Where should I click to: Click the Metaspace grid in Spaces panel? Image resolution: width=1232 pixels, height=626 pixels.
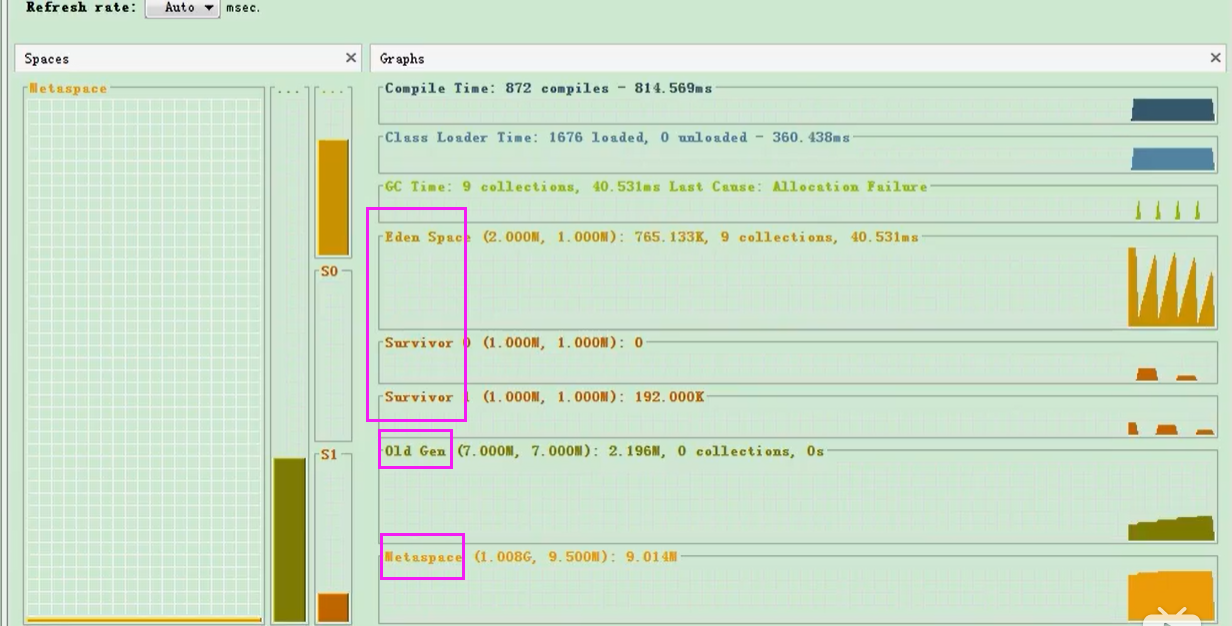pos(145,360)
